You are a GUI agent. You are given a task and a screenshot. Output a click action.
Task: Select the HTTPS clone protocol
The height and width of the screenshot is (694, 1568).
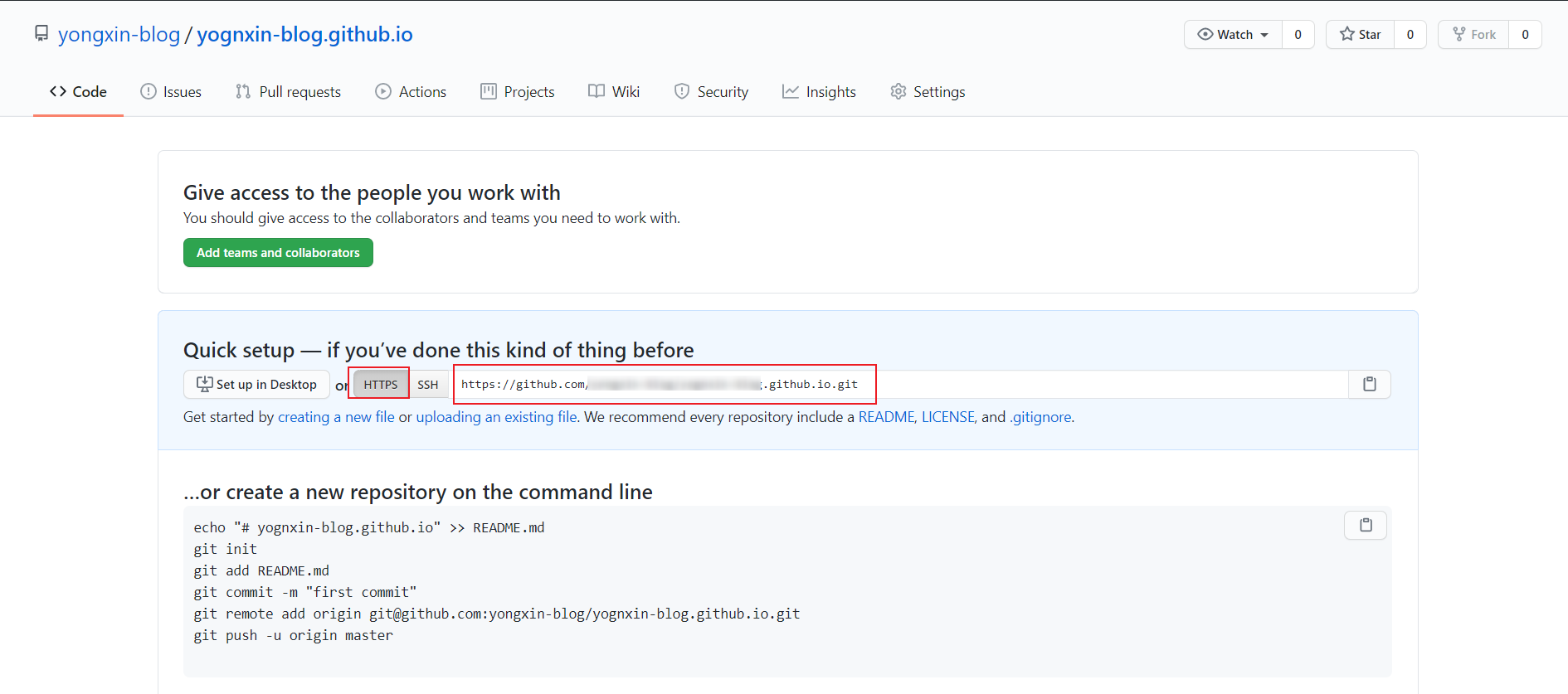pos(381,385)
